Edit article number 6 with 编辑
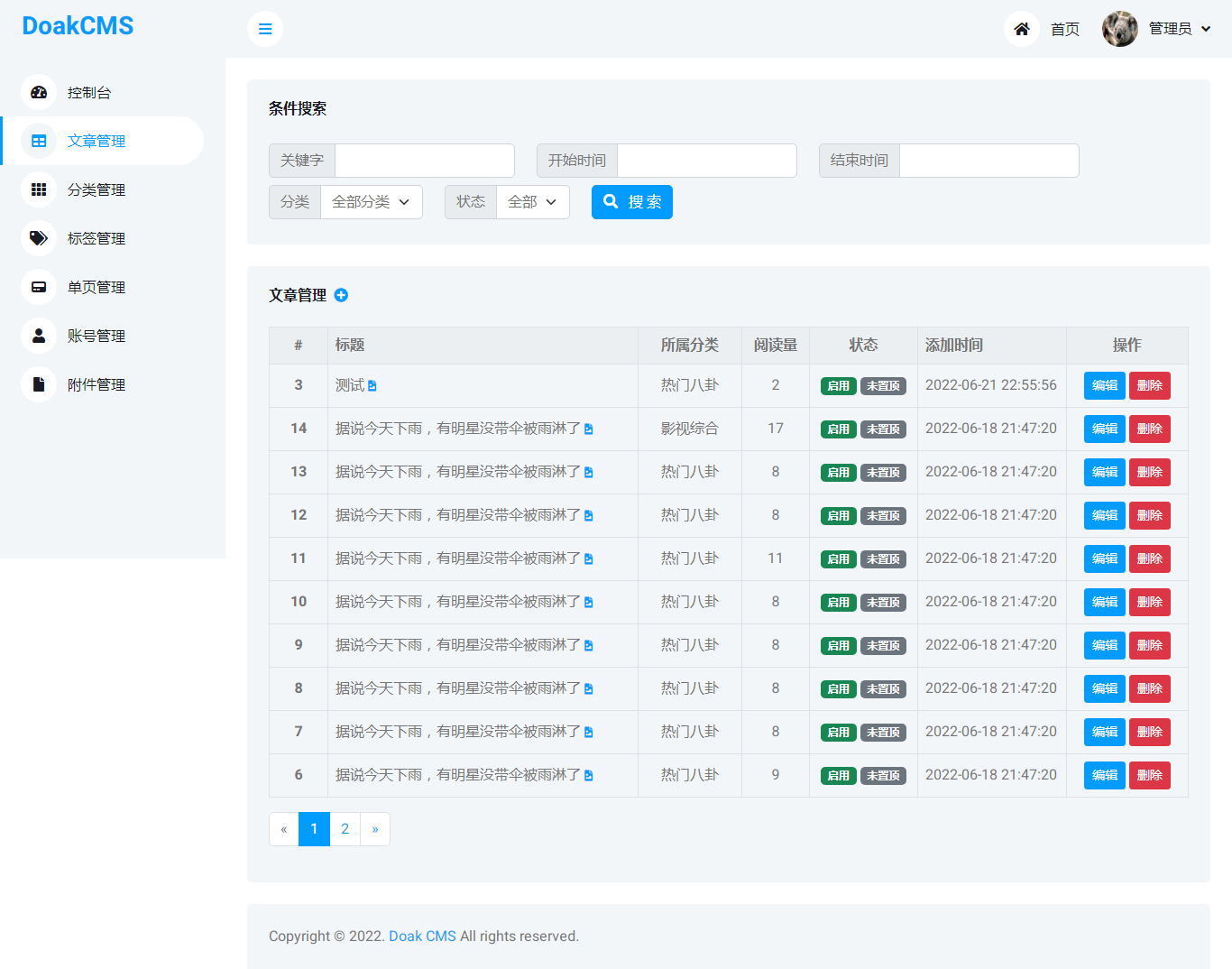Image resolution: width=1232 pixels, height=969 pixels. click(x=1105, y=775)
